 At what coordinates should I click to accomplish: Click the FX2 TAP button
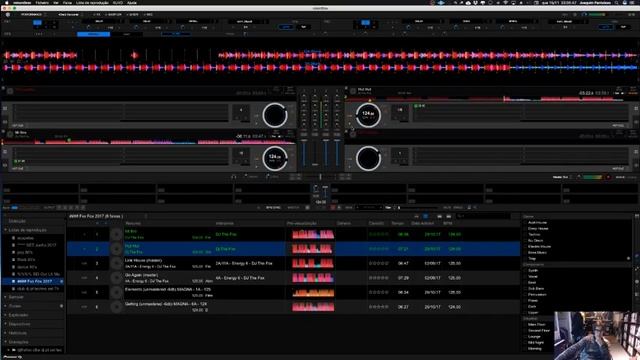click(x=624, y=27)
